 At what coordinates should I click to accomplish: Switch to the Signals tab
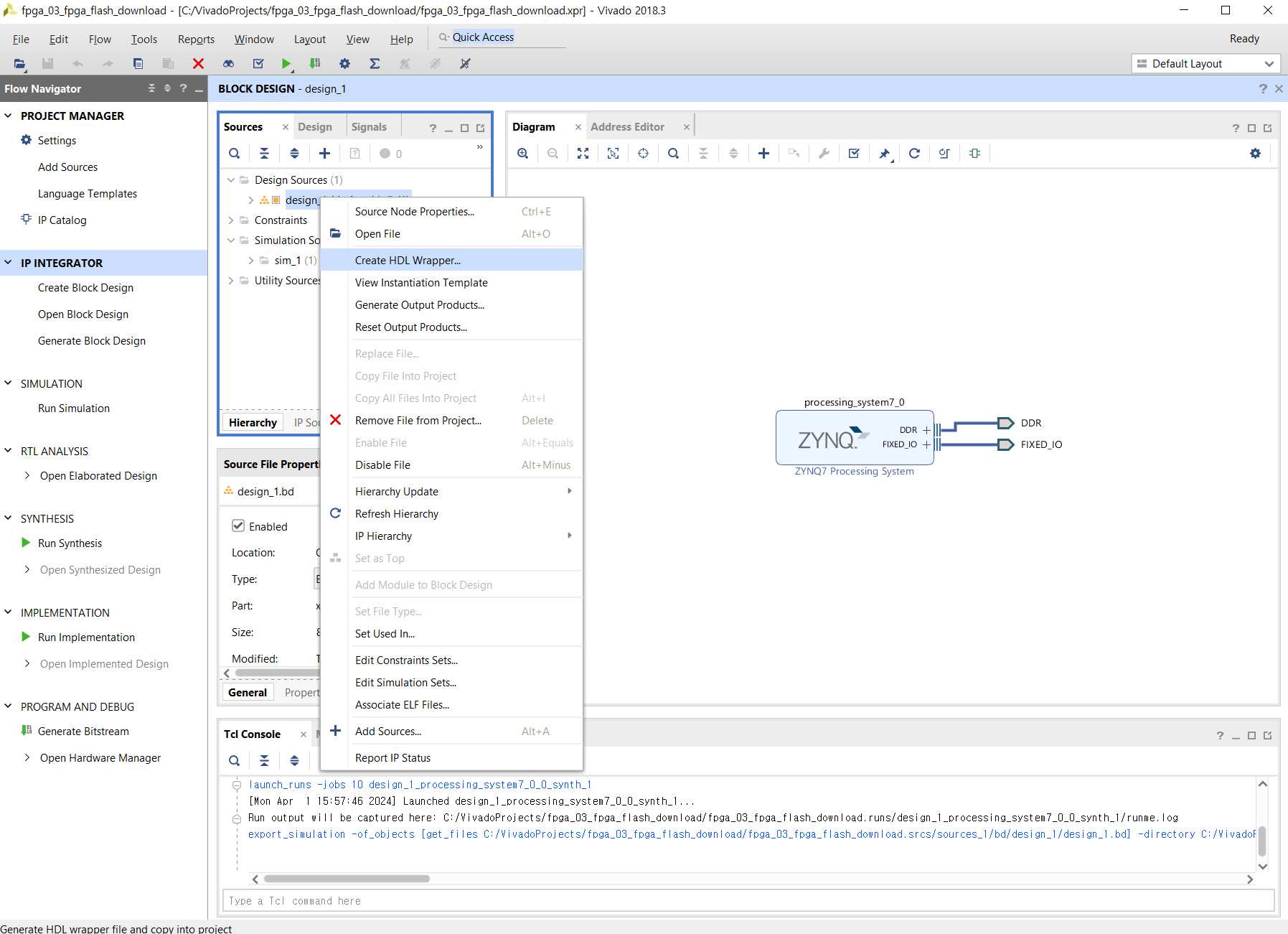[369, 127]
